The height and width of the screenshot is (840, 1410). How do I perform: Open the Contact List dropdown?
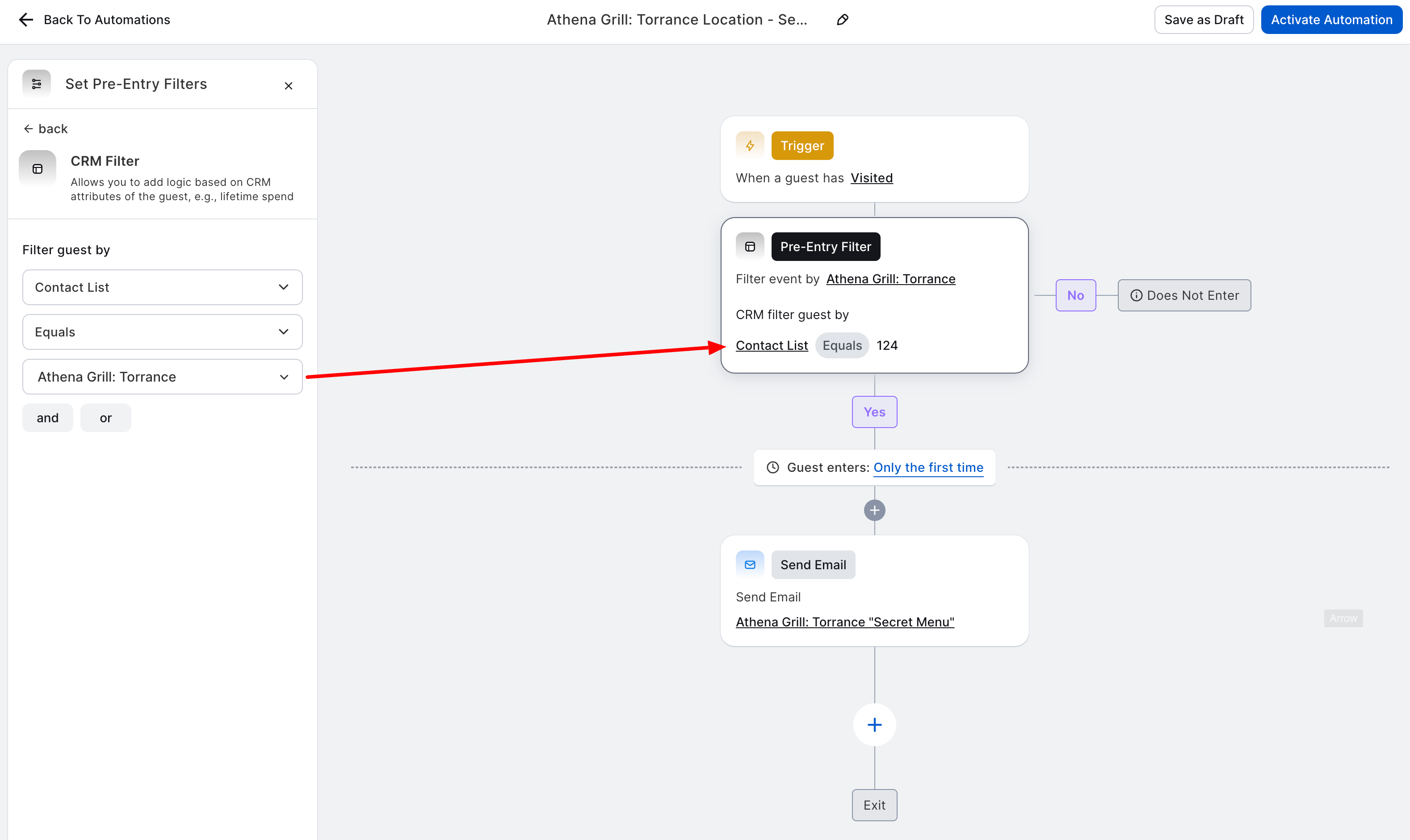click(162, 287)
